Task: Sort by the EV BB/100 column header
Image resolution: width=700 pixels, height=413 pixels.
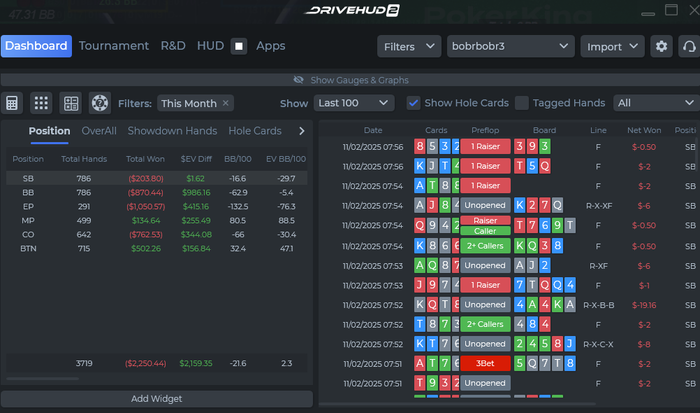Action: (x=286, y=159)
